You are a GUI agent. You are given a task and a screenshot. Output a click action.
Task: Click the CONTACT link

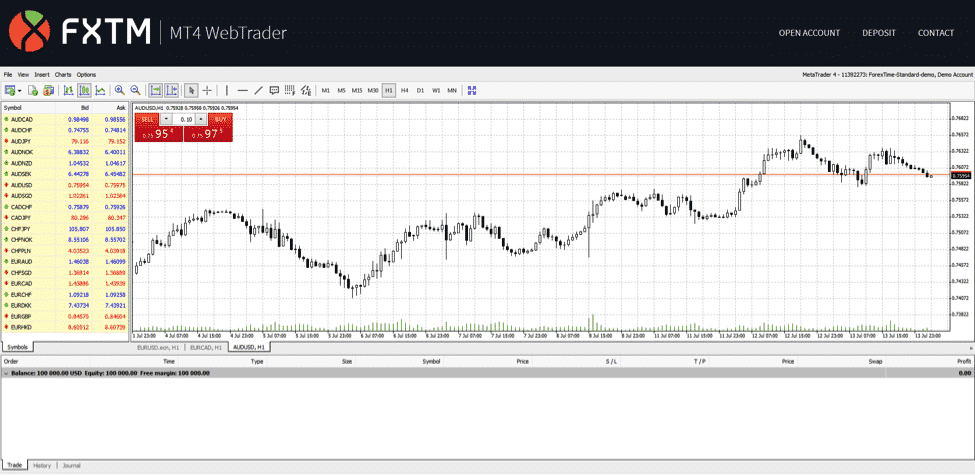[x=936, y=33]
